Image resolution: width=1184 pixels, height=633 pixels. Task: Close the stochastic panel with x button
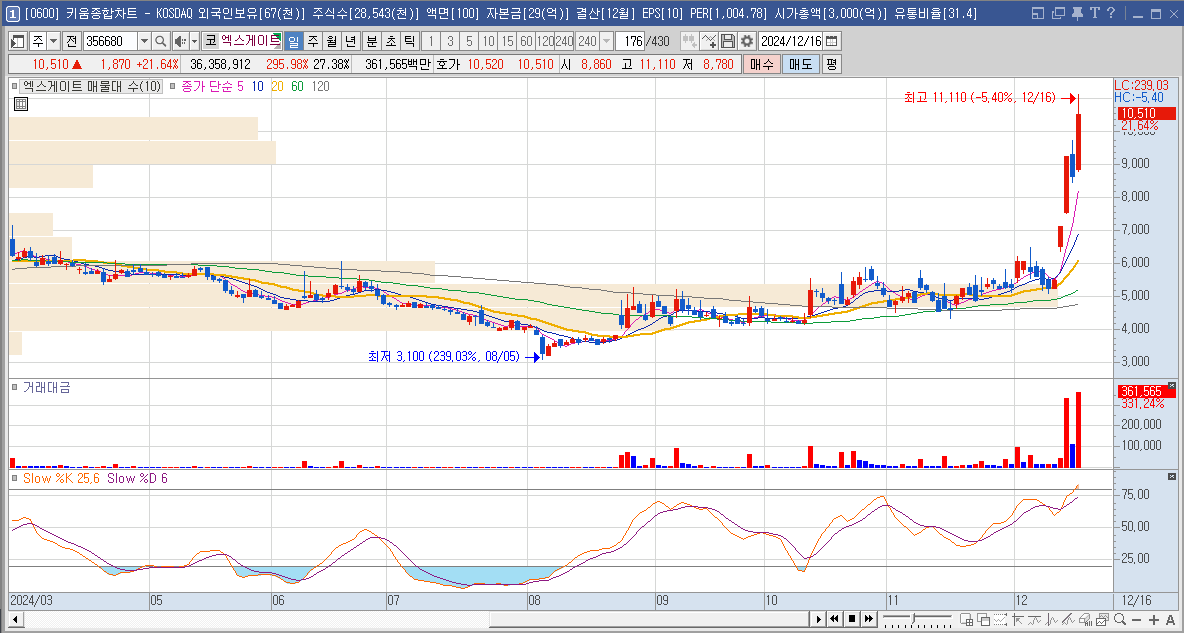(x=1172, y=477)
